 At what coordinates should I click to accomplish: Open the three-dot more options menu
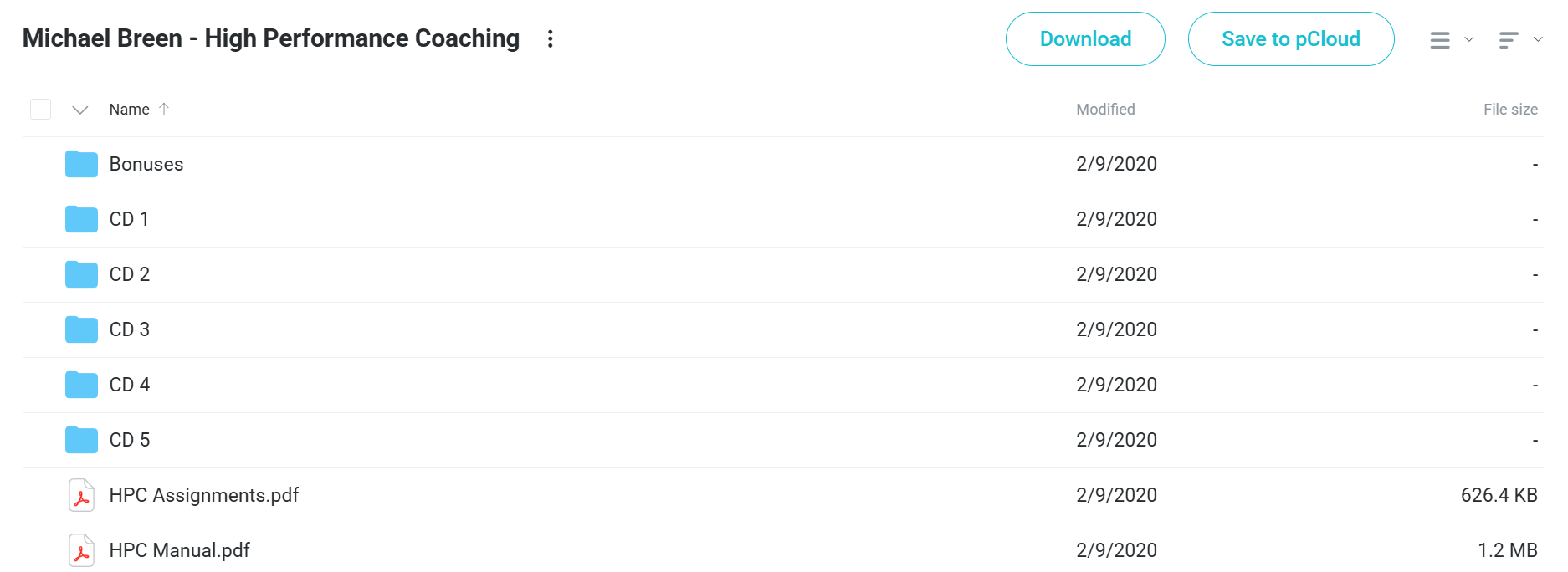[x=550, y=38]
